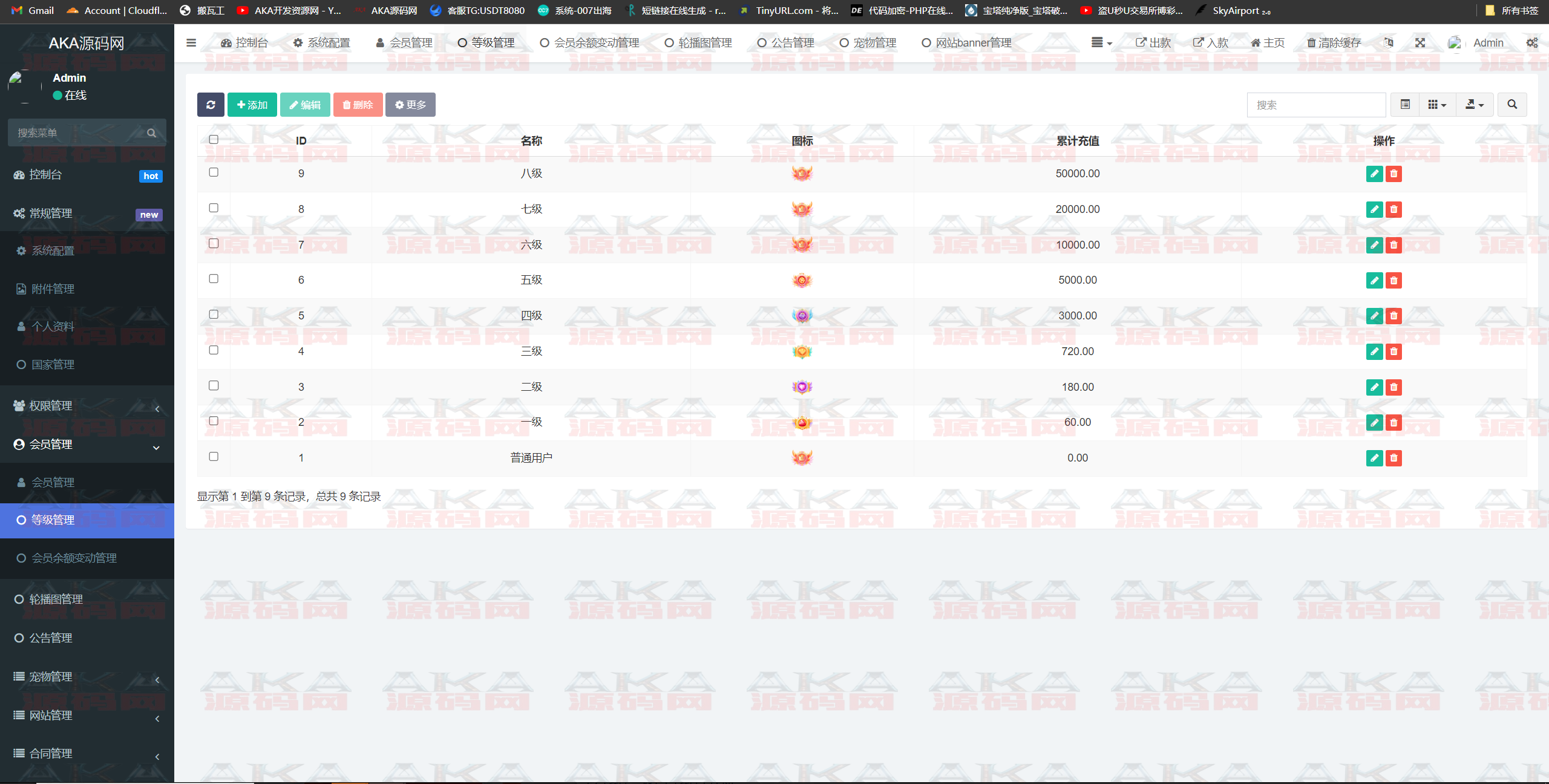Click the hamburger sidebar toggle icon
1549x784 pixels.
click(x=191, y=43)
